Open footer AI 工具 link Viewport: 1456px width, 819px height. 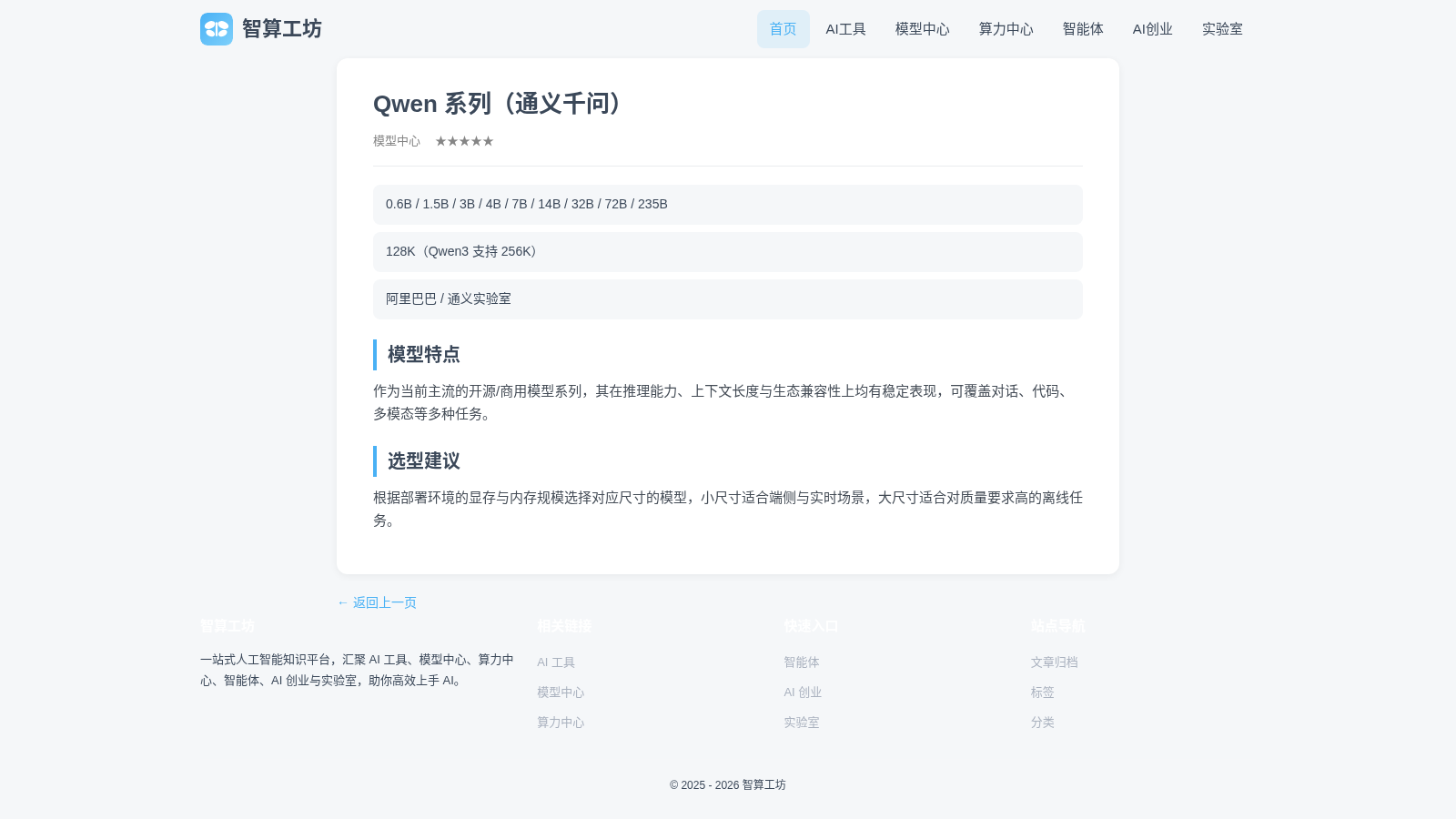tap(556, 662)
